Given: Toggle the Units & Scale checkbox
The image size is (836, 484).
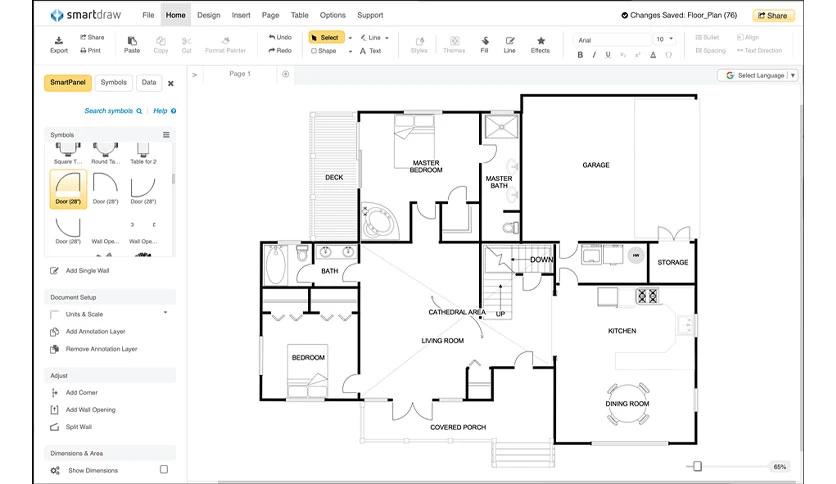Looking at the screenshot, I should coord(54,314).
